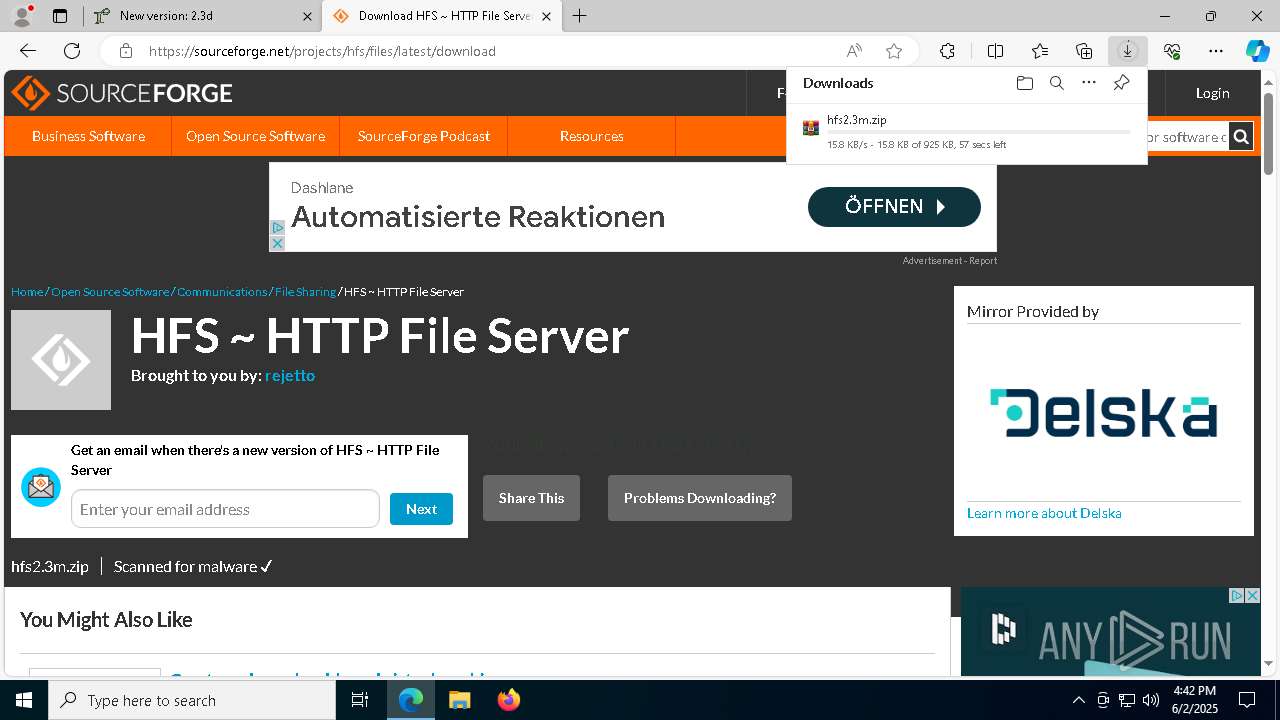Click the ÖFFNEN ad button

(894, 207)
